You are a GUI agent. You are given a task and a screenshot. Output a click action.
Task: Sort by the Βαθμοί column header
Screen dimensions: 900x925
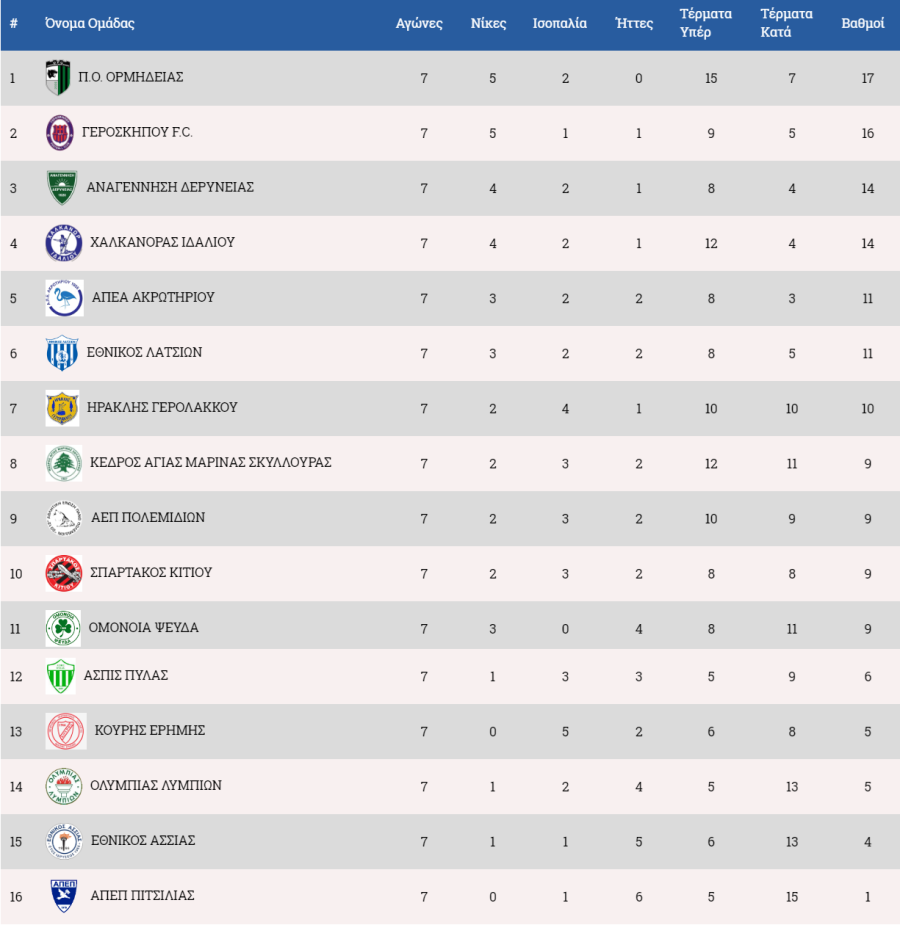862,23
